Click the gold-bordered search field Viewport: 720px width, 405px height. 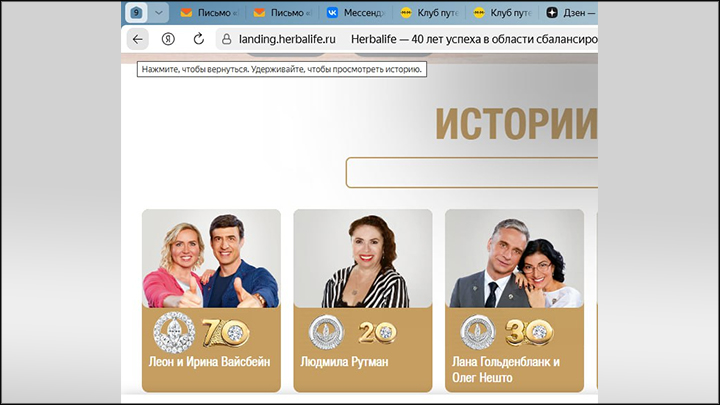pyautogui.click(x=472, y=173)
